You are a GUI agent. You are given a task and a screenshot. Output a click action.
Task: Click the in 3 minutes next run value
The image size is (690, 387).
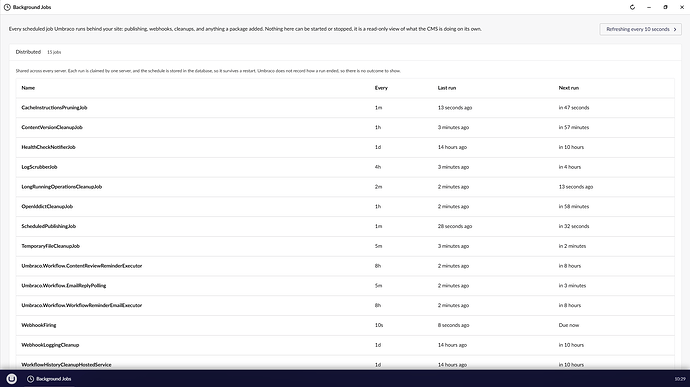[x=573, y=286]
